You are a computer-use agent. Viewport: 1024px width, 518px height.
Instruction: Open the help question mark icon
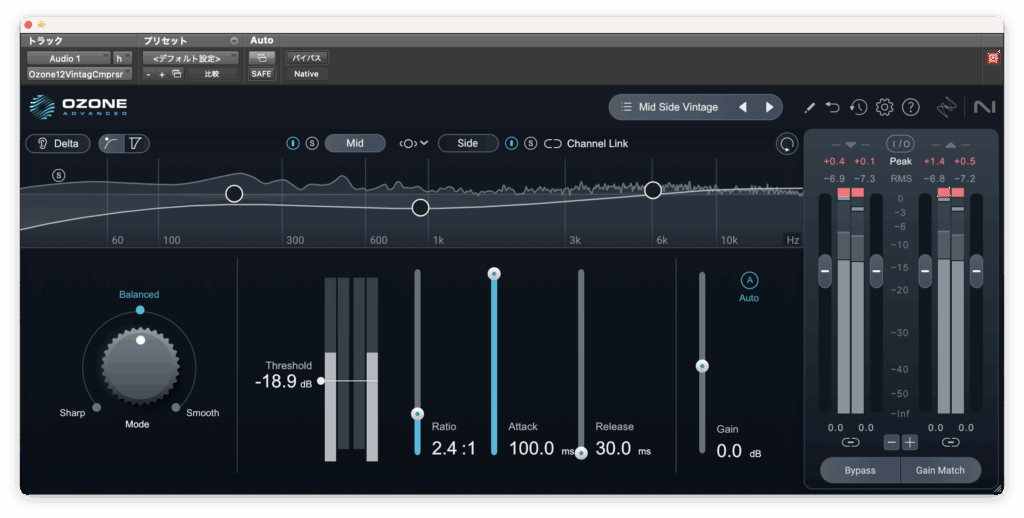click(910, 107)
